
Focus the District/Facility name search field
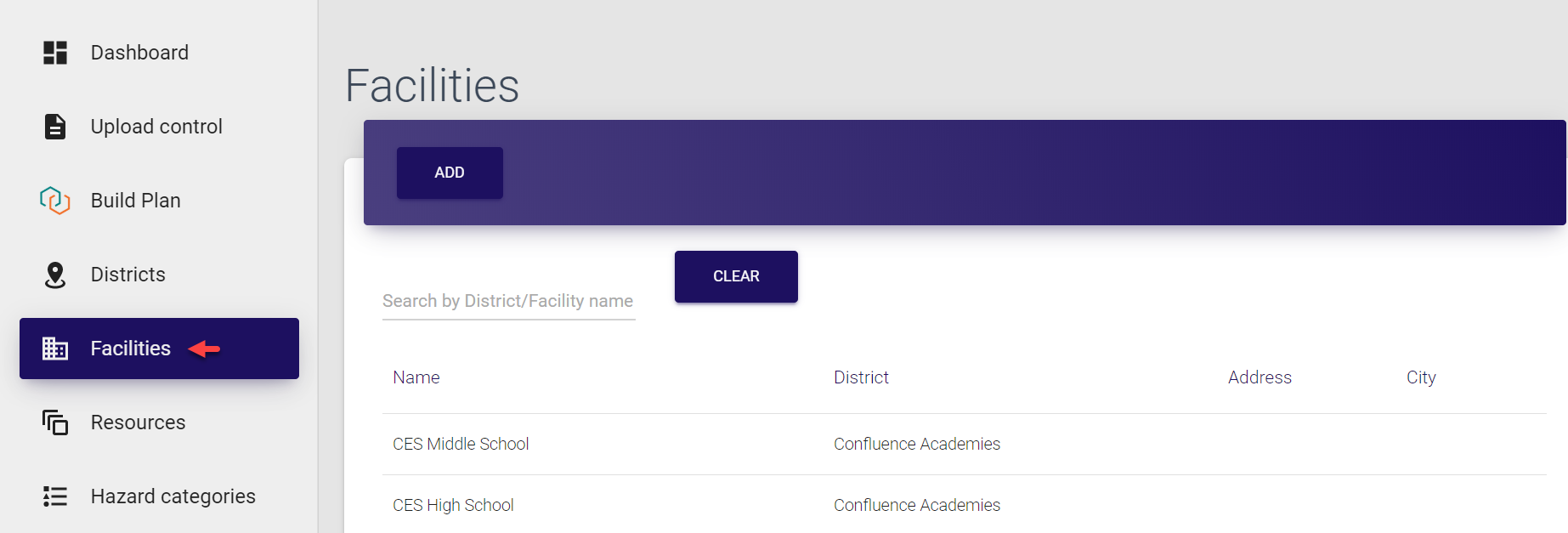tap(508, 302)
